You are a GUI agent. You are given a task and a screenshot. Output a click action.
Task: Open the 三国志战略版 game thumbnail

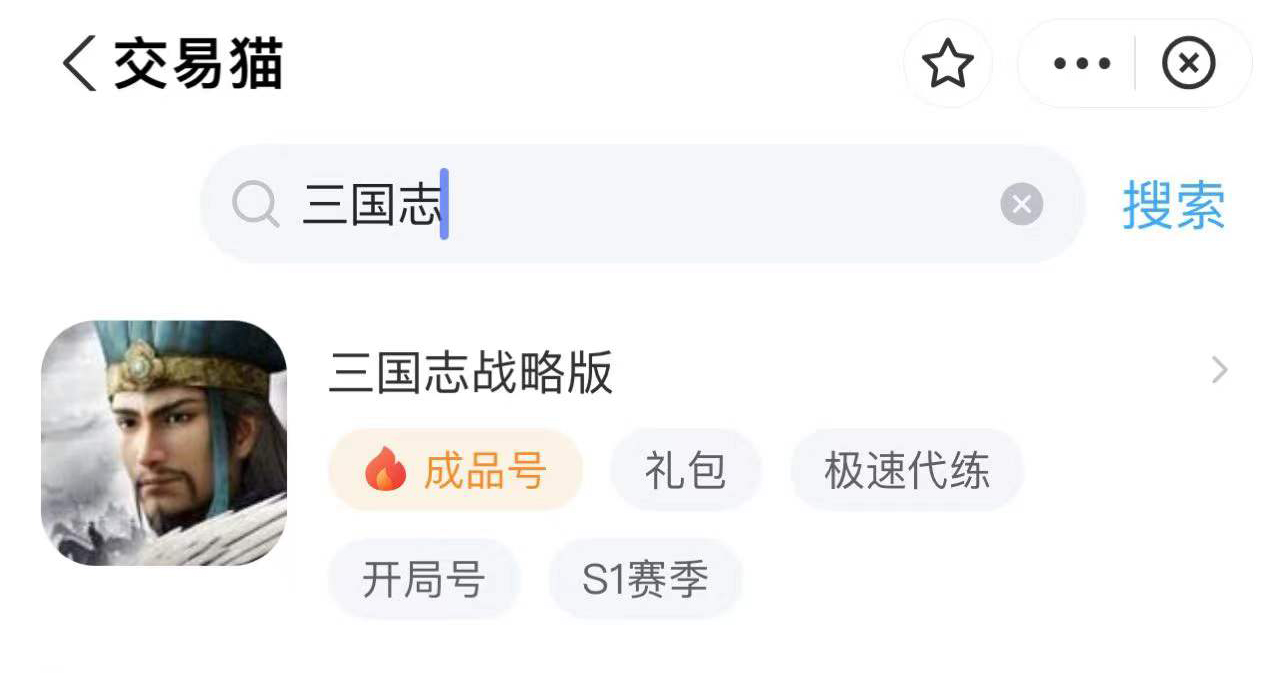[x=164, y=443]
